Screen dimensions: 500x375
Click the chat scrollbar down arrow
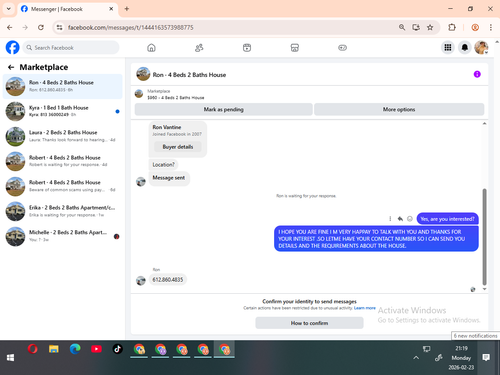tap(484, 289)
